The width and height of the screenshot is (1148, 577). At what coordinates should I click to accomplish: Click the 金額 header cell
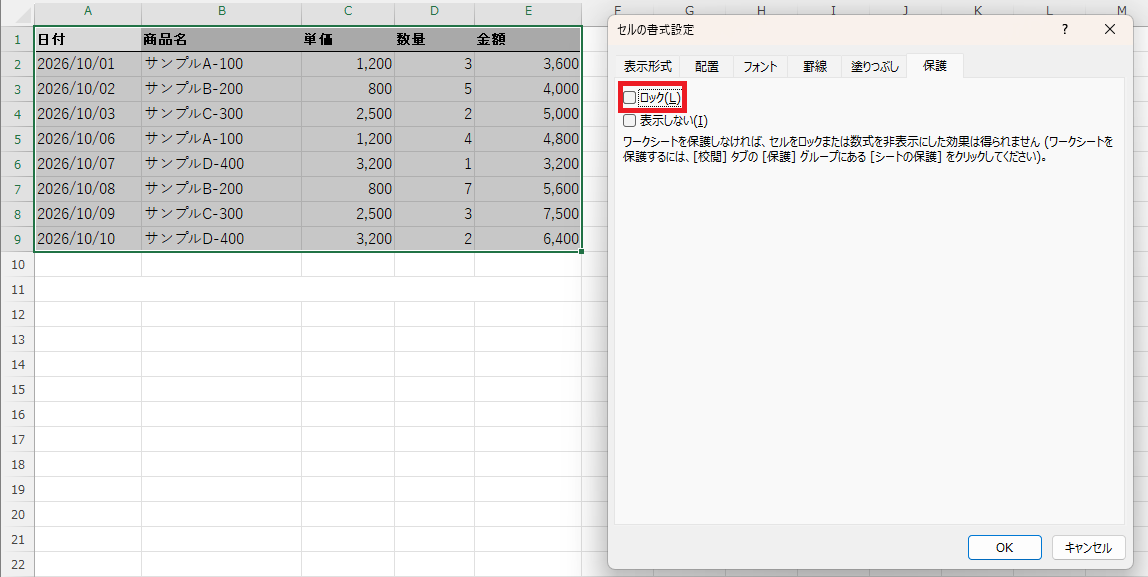528,40
